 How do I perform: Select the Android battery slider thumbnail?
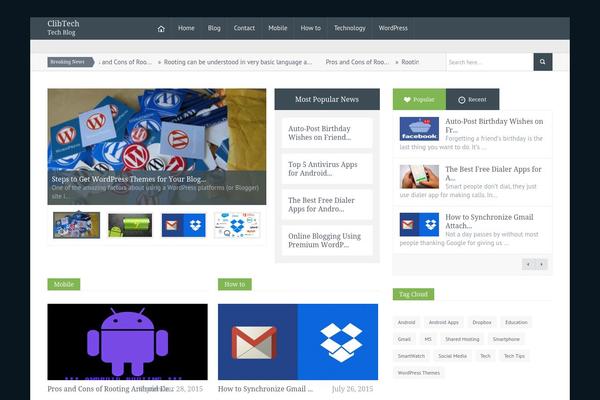click(130, 225)
